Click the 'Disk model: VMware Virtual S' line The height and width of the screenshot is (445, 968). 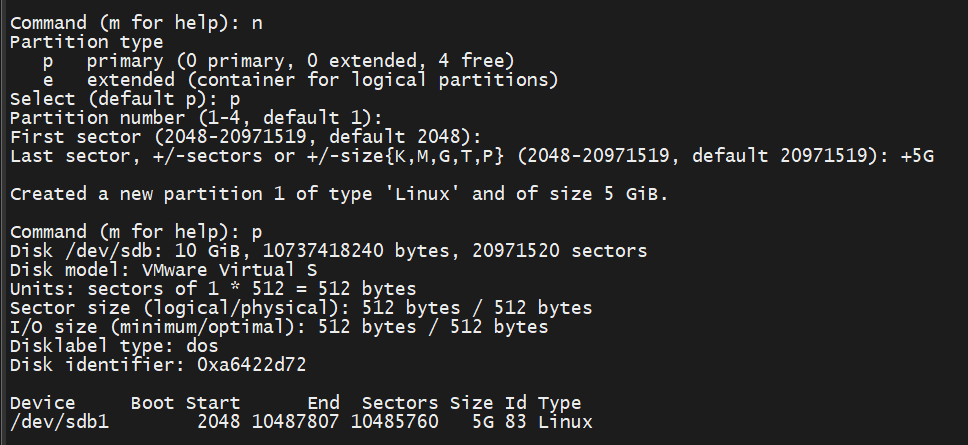pyautogui.click(x=164, y=270)
